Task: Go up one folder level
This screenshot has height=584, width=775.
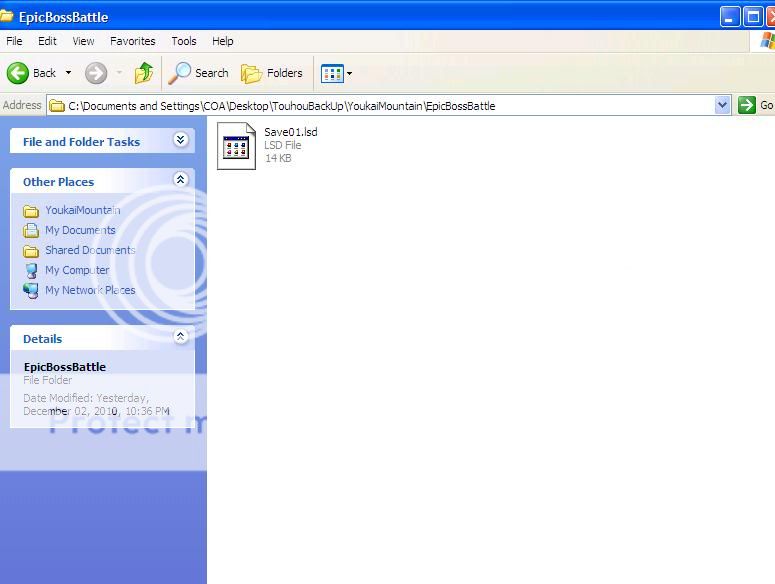Action: coord(144,73)
